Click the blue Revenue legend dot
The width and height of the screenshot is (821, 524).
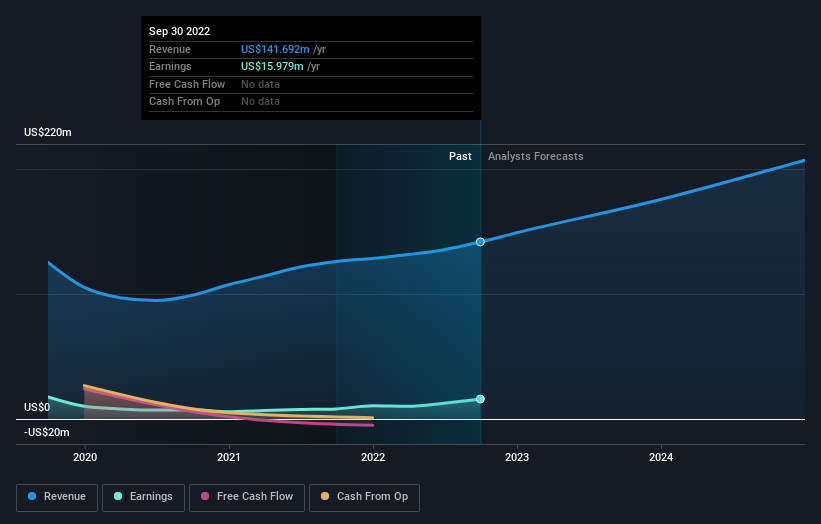[32, 496]
